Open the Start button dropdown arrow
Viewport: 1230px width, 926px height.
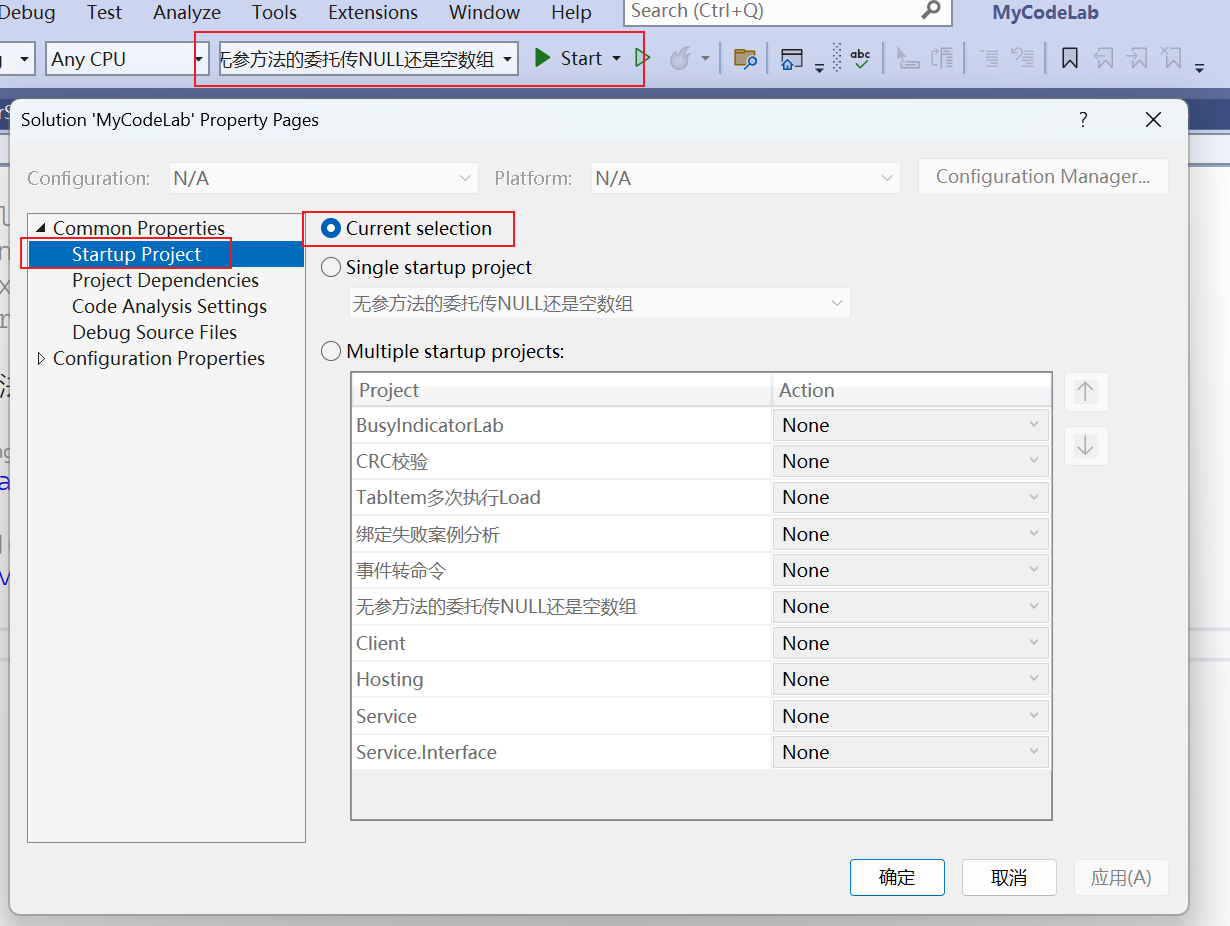[616, 59]
